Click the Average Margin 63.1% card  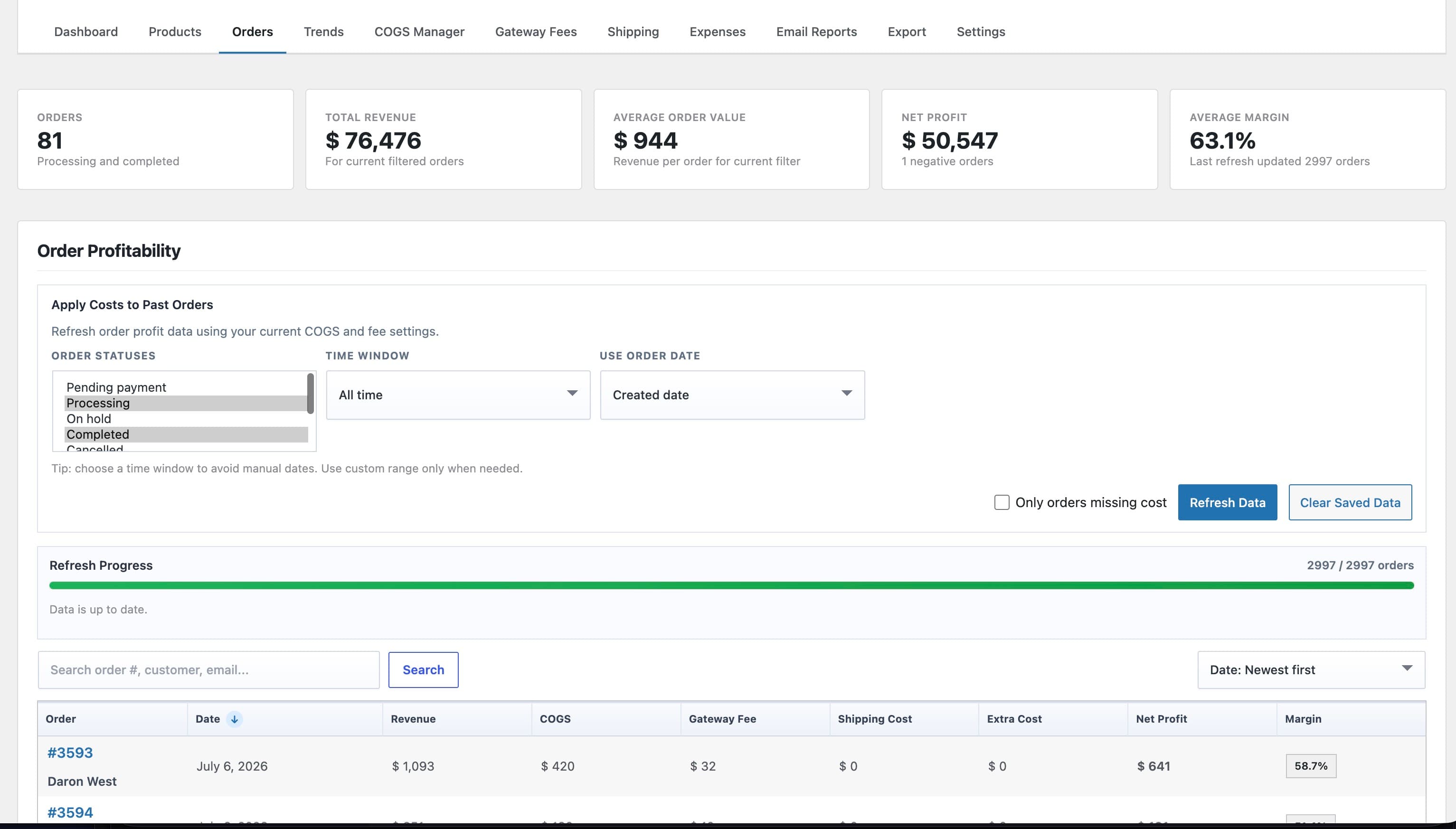coord(1307,139)
